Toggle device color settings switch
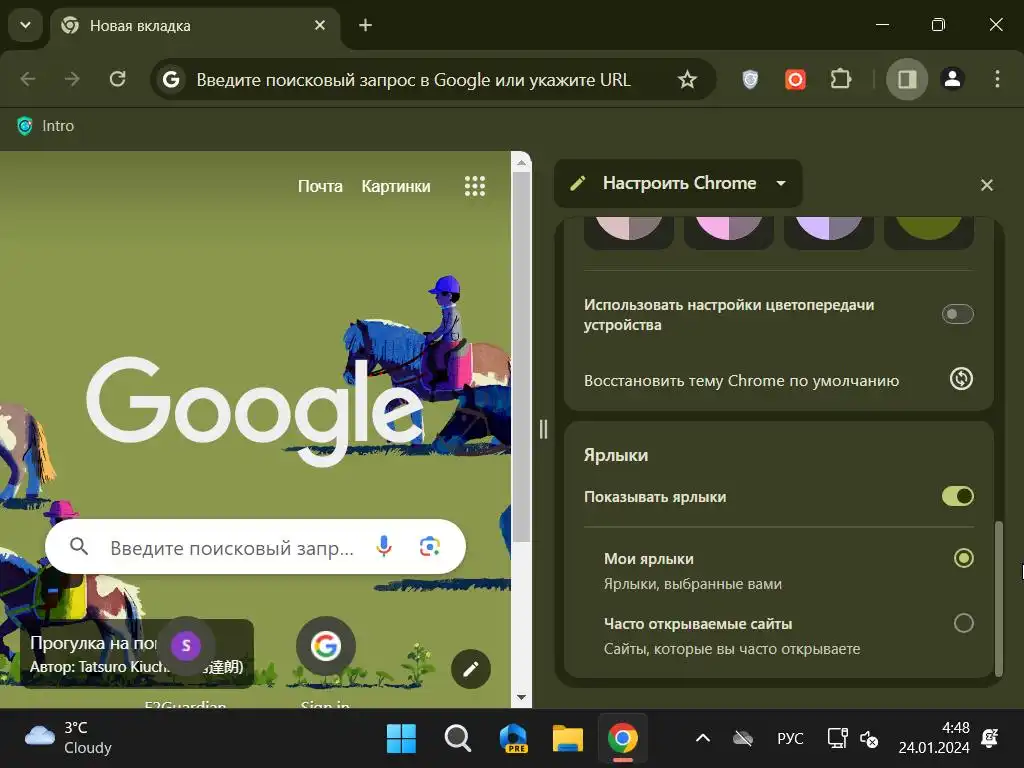 [x=957, y=314]
